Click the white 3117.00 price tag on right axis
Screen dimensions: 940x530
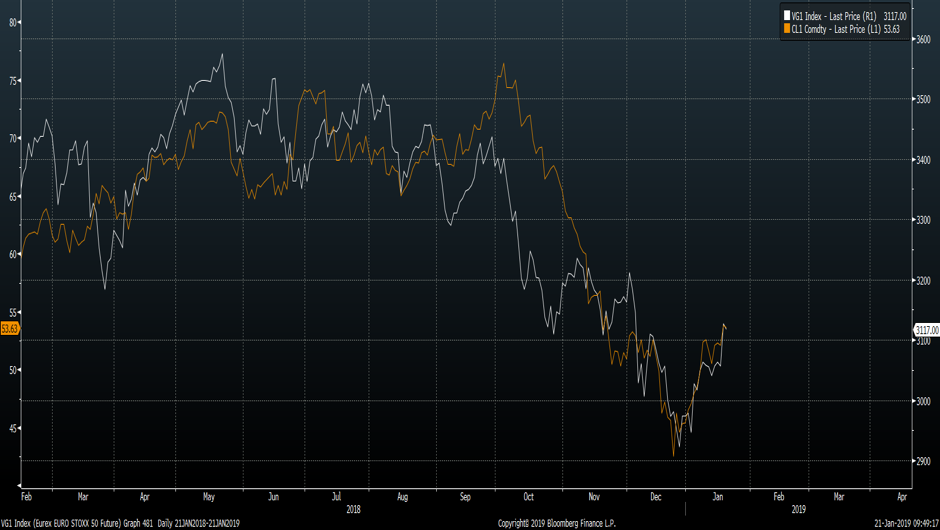click(x=926, y=330)
